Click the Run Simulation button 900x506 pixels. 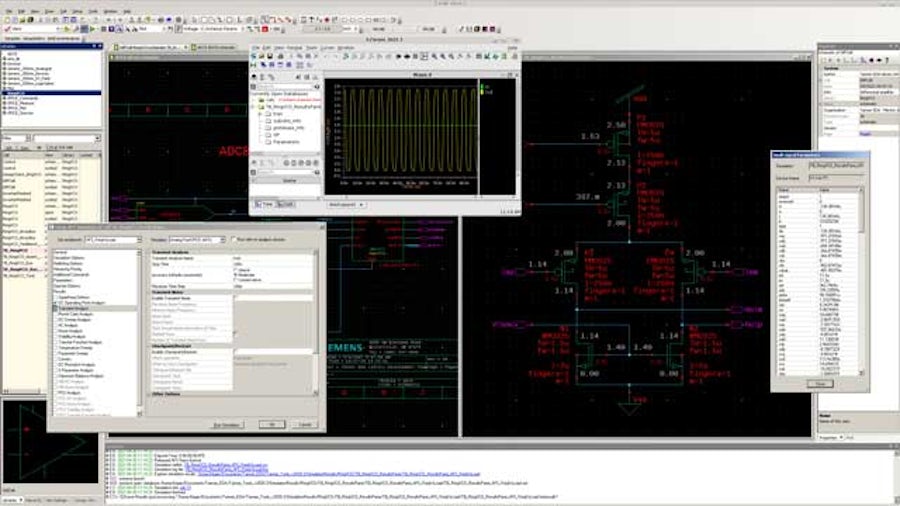point(227,425)
